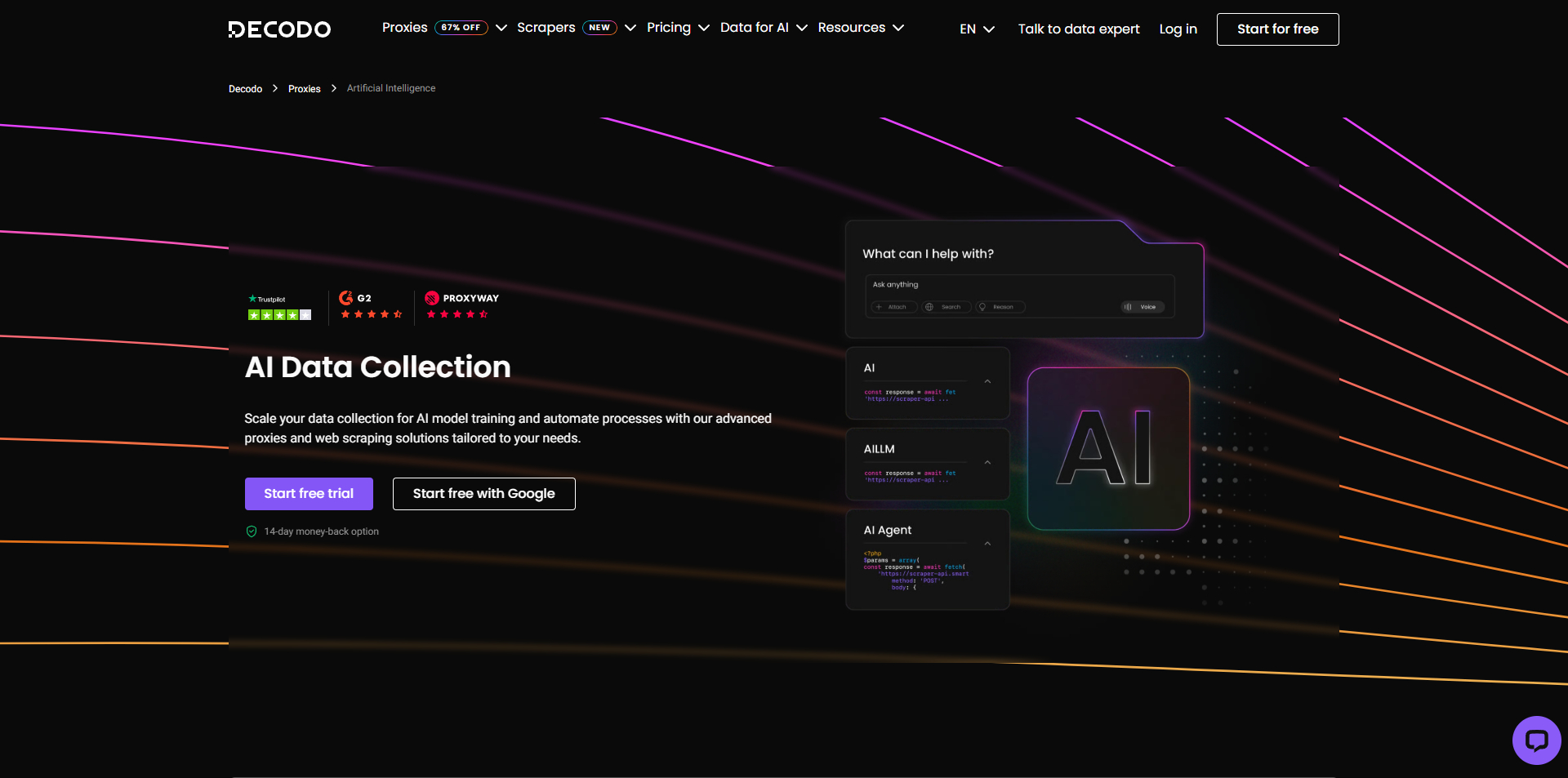Viewport: 1568px width, 778px height.
Task: Open the EN language selector
Action: click(x=977, y=29)
